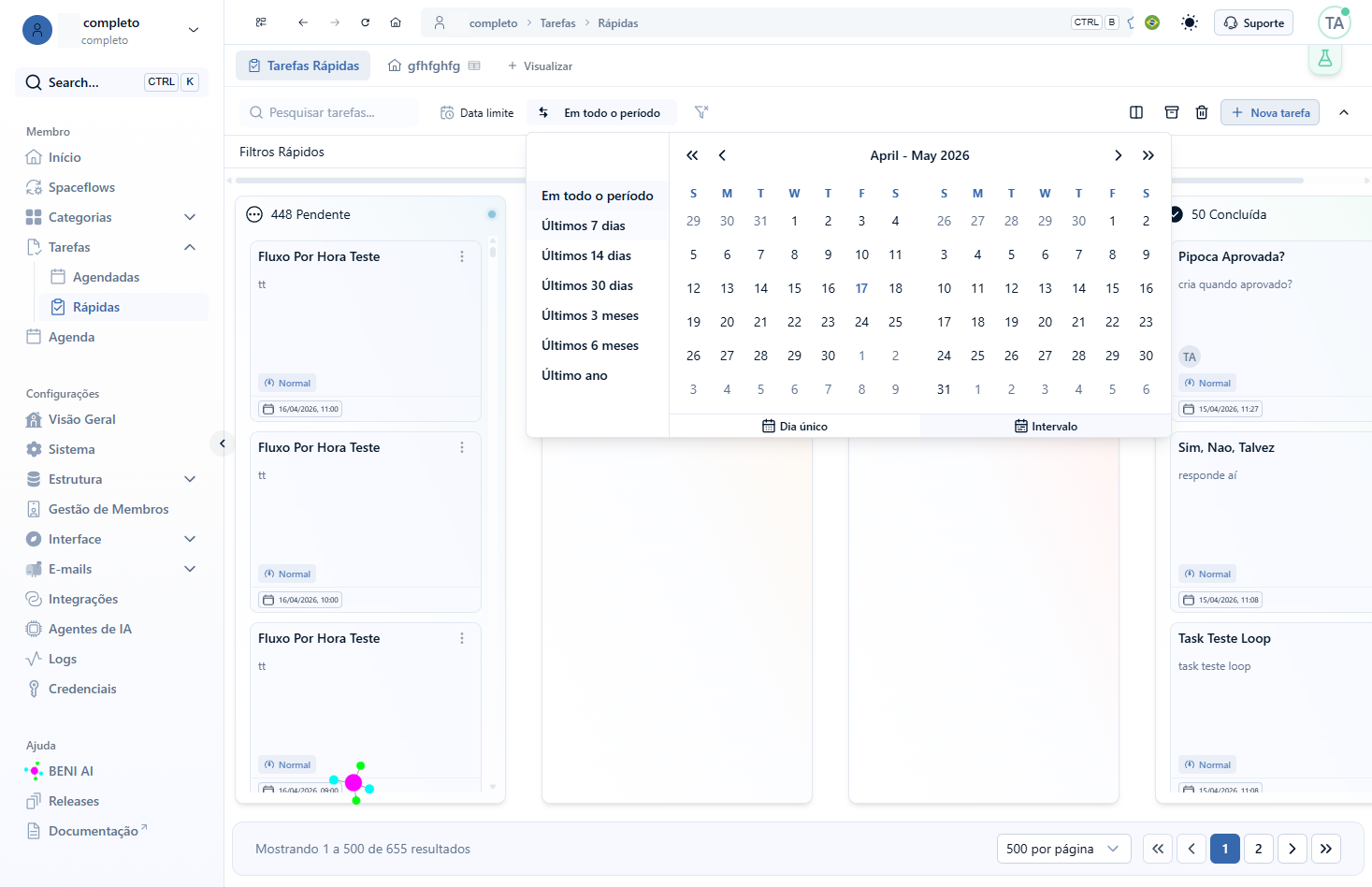The image size is (1372, 887).
Task: Open the TA user avatar menu
Action: click(x=1335, y=22)
